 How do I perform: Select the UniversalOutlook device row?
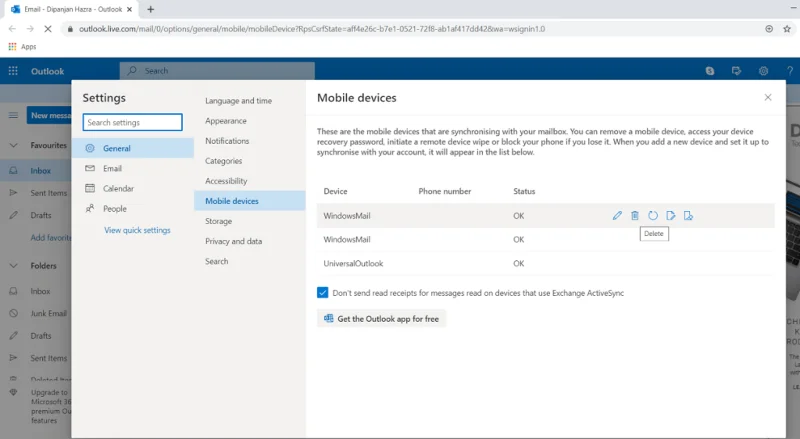pos(545,263)
